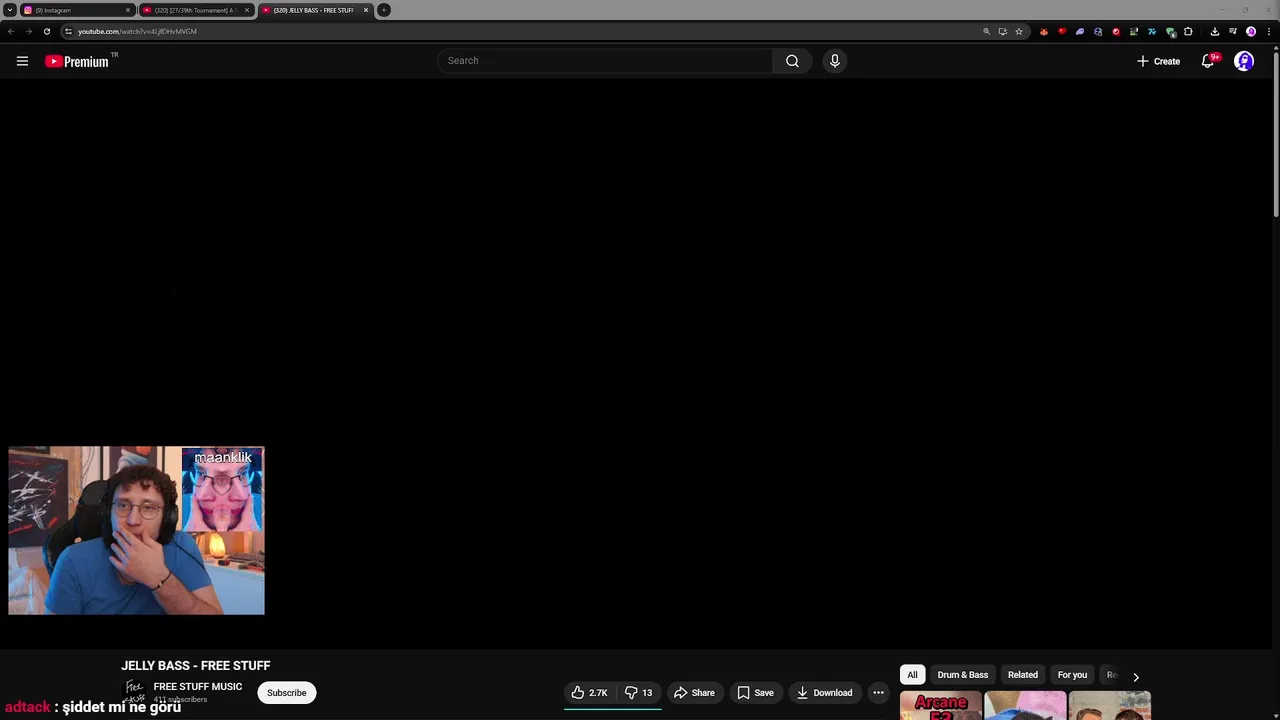This screenshot has height=720, width=1280.
Task: Select the Drum & Bass filter chip
Action: click(x=962, y=675)
